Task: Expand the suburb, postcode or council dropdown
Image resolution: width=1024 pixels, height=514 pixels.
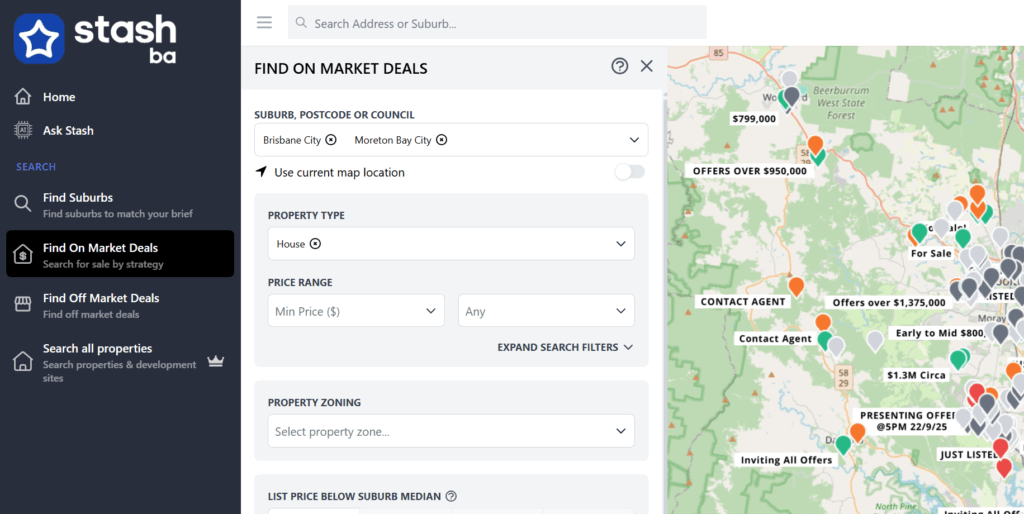Action: 633,140
